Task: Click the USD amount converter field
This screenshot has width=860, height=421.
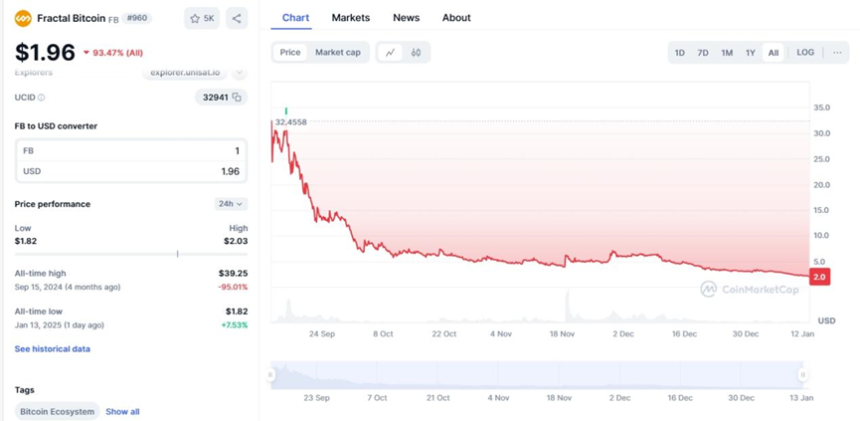Action: tap(131, 172)
